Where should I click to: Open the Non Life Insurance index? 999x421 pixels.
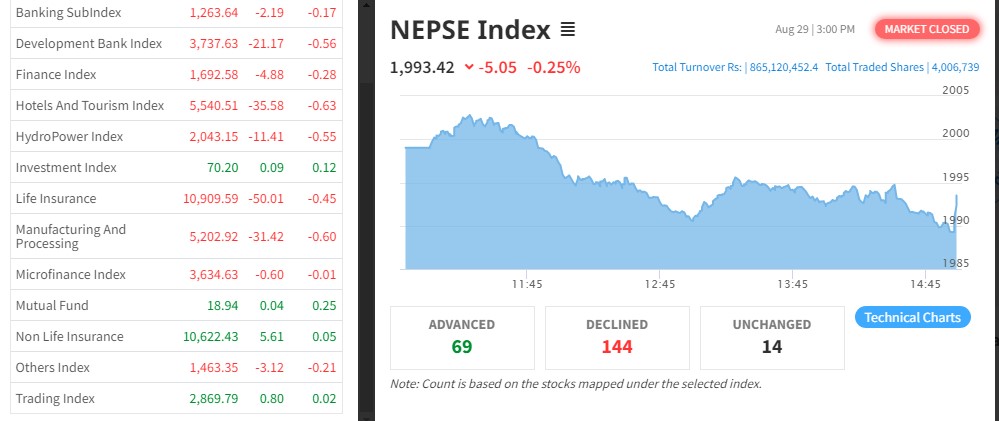point(69,336)
